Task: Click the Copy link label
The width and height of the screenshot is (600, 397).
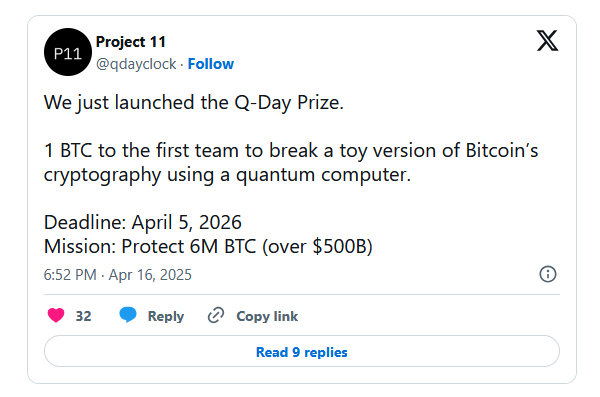Action: click(x=267, y=316)
